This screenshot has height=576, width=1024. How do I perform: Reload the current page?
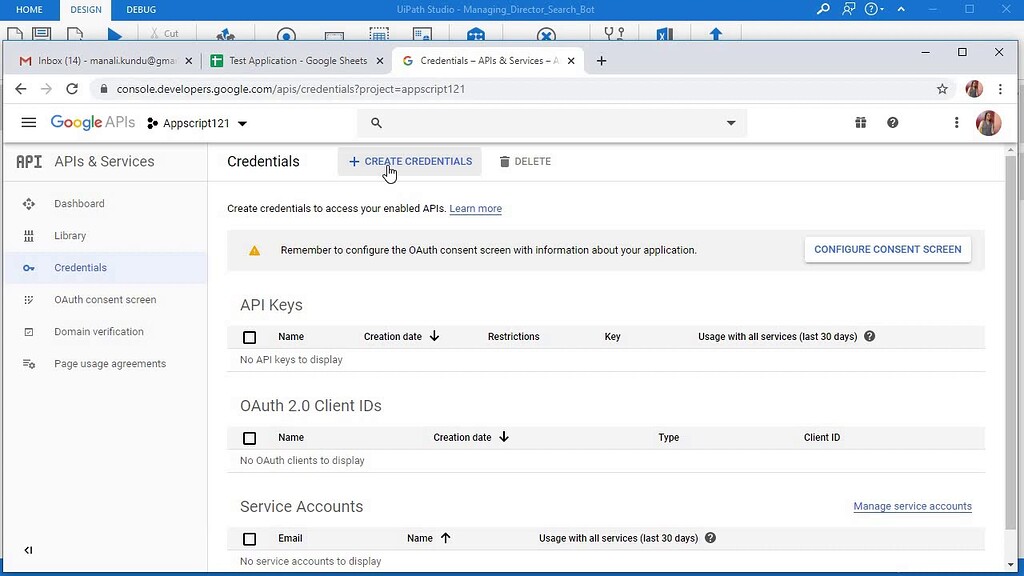pyautogui.click(x=71, y=88)
